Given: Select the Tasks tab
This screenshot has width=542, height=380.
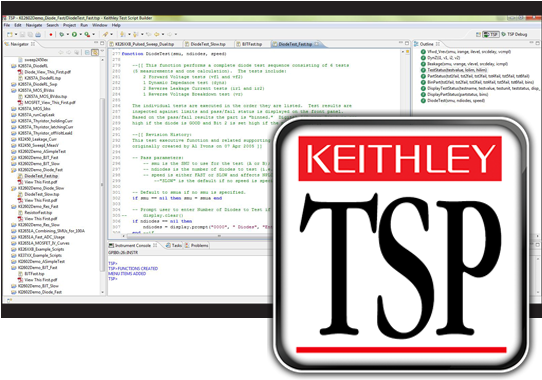Looking at the screenshot, I should 174,245.
